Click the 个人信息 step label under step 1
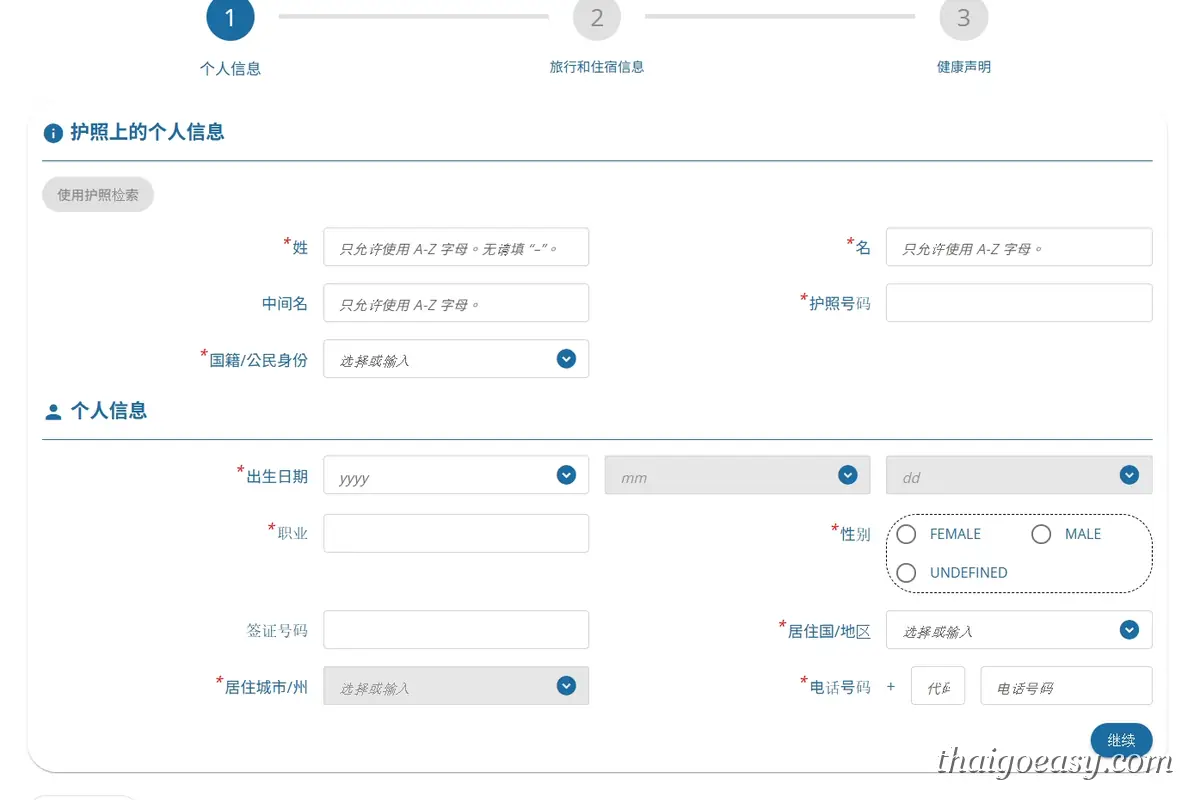This screenshot has height=800, width=1200. (x=231, y=69)
